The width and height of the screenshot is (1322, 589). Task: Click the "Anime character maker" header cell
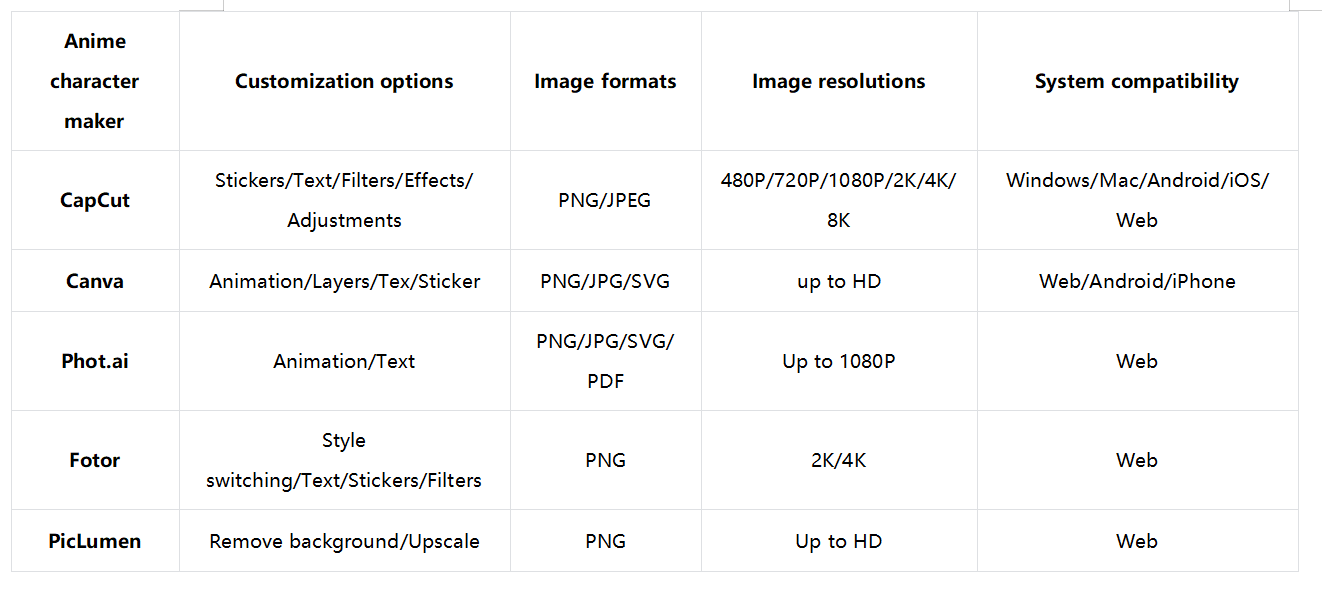[95, 81]
